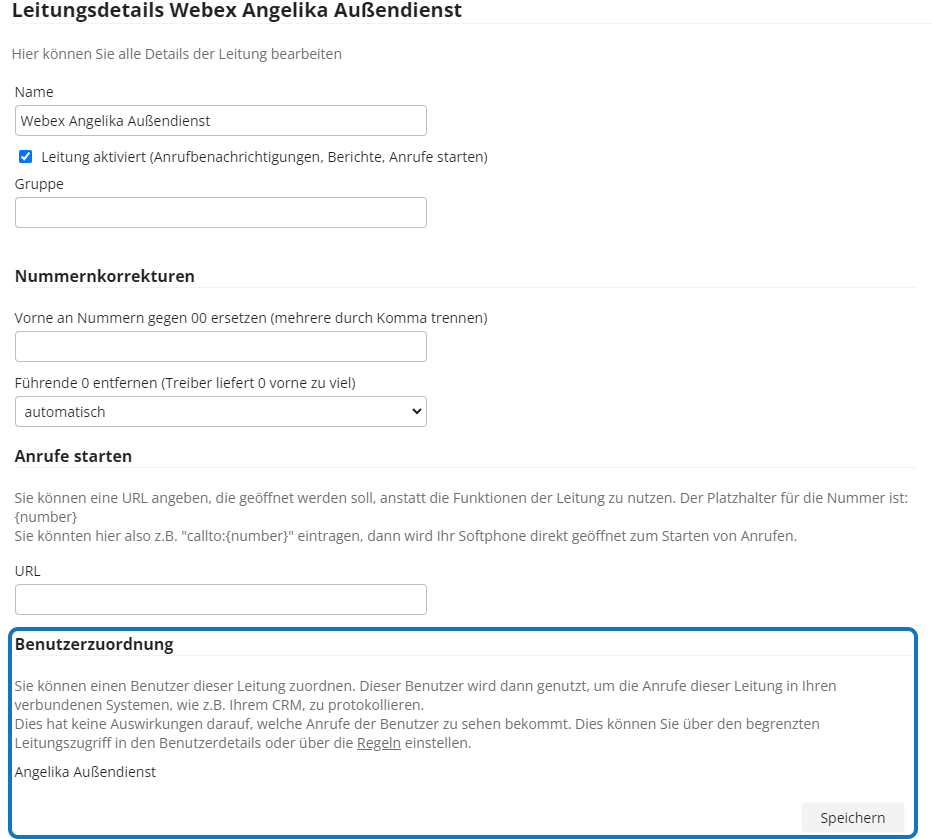This screenshot has width=932, height=839.
Task: Click the Name label above the first field
Action: (x=34, y=92)
